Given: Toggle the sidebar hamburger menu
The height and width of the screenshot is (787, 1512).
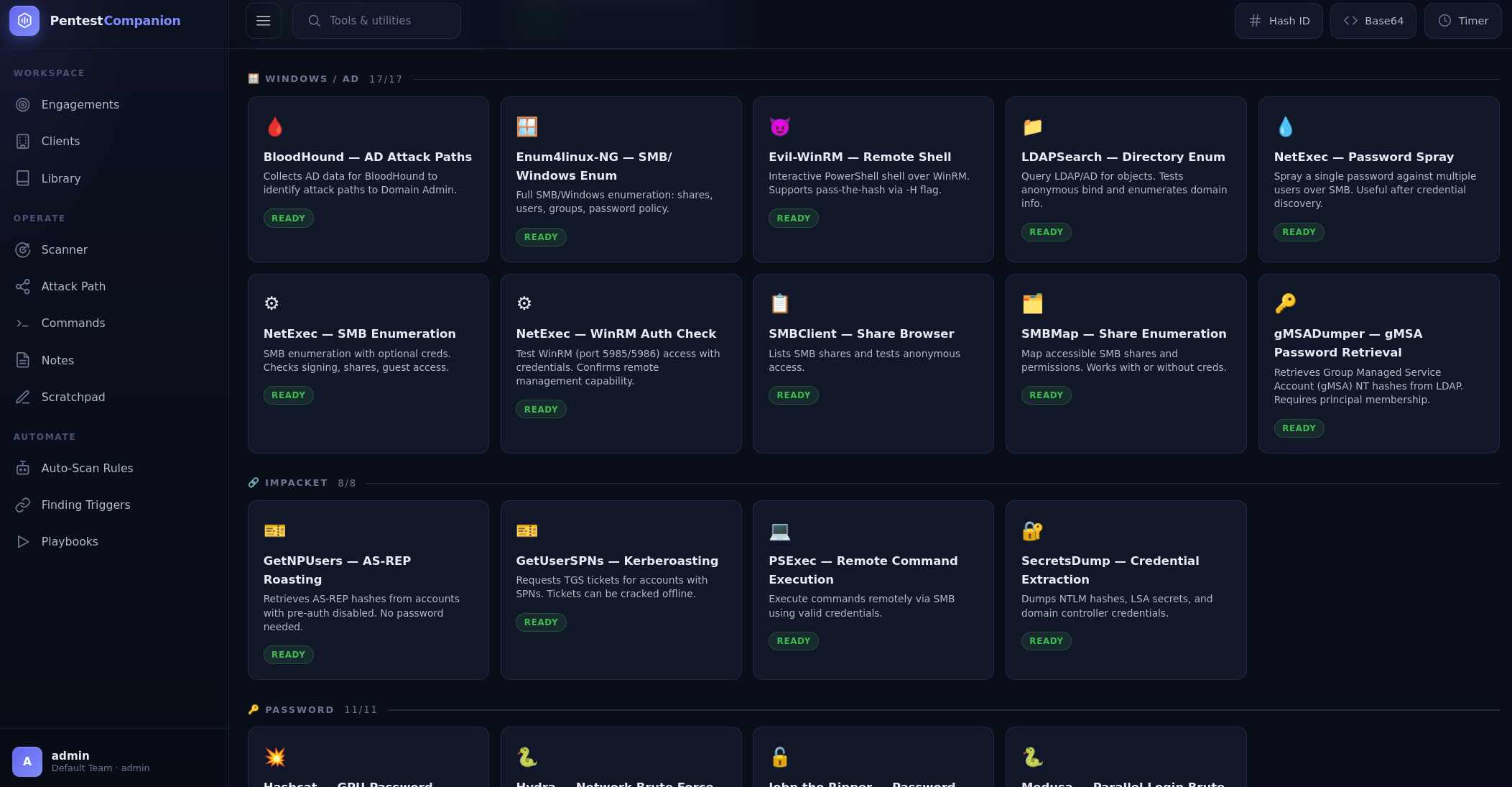Looking at the screenshot, I should click(264, 21).
